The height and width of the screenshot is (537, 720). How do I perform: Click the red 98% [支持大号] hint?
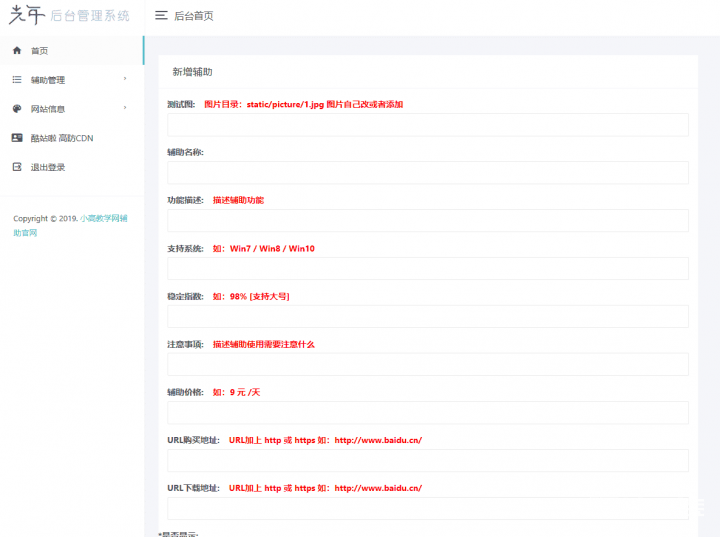(251, 296)
